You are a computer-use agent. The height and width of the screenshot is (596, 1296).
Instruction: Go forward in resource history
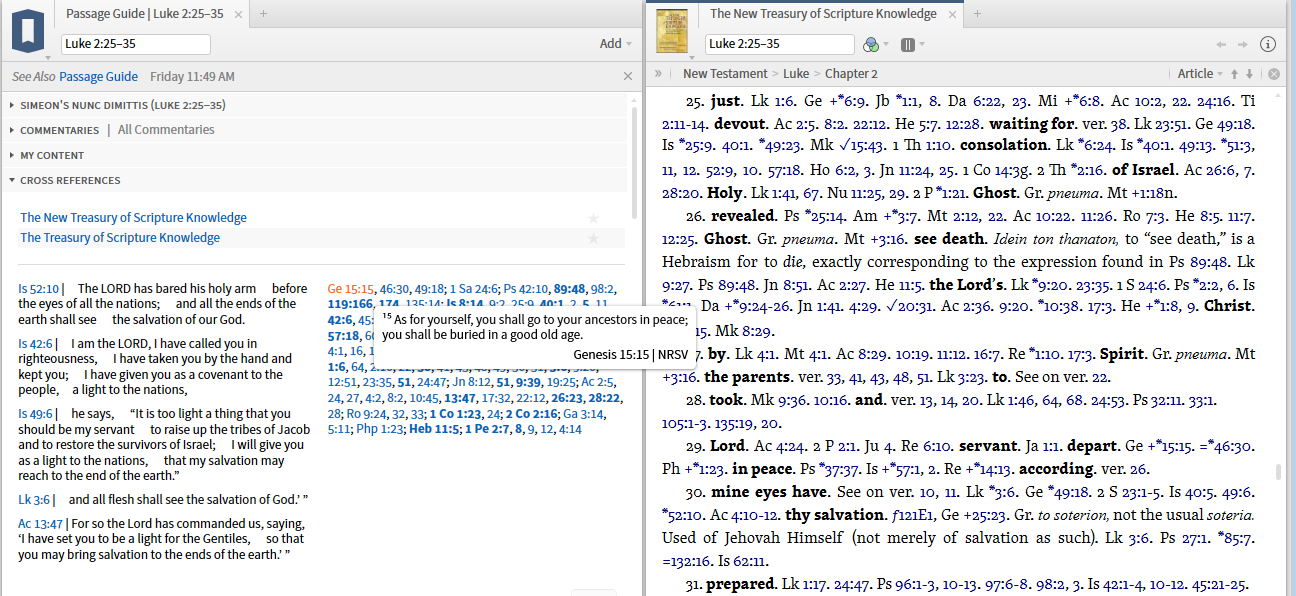pyautogui.click(x=1242, y=44)
